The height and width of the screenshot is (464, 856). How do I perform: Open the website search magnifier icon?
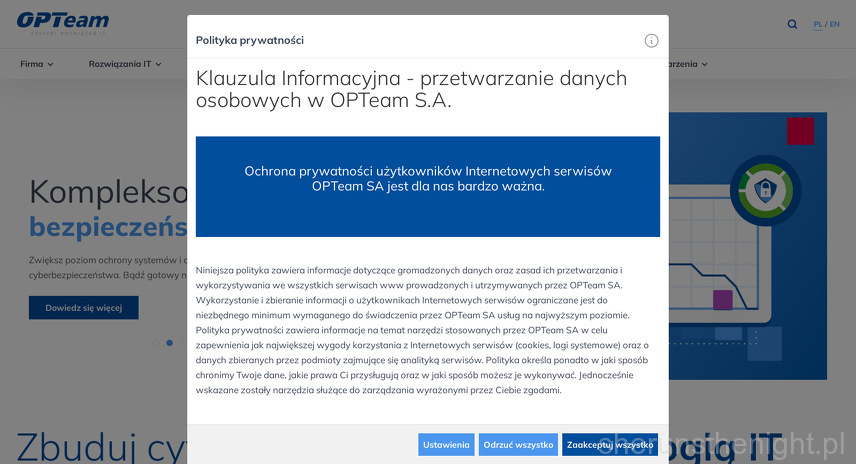coord(792,24)
